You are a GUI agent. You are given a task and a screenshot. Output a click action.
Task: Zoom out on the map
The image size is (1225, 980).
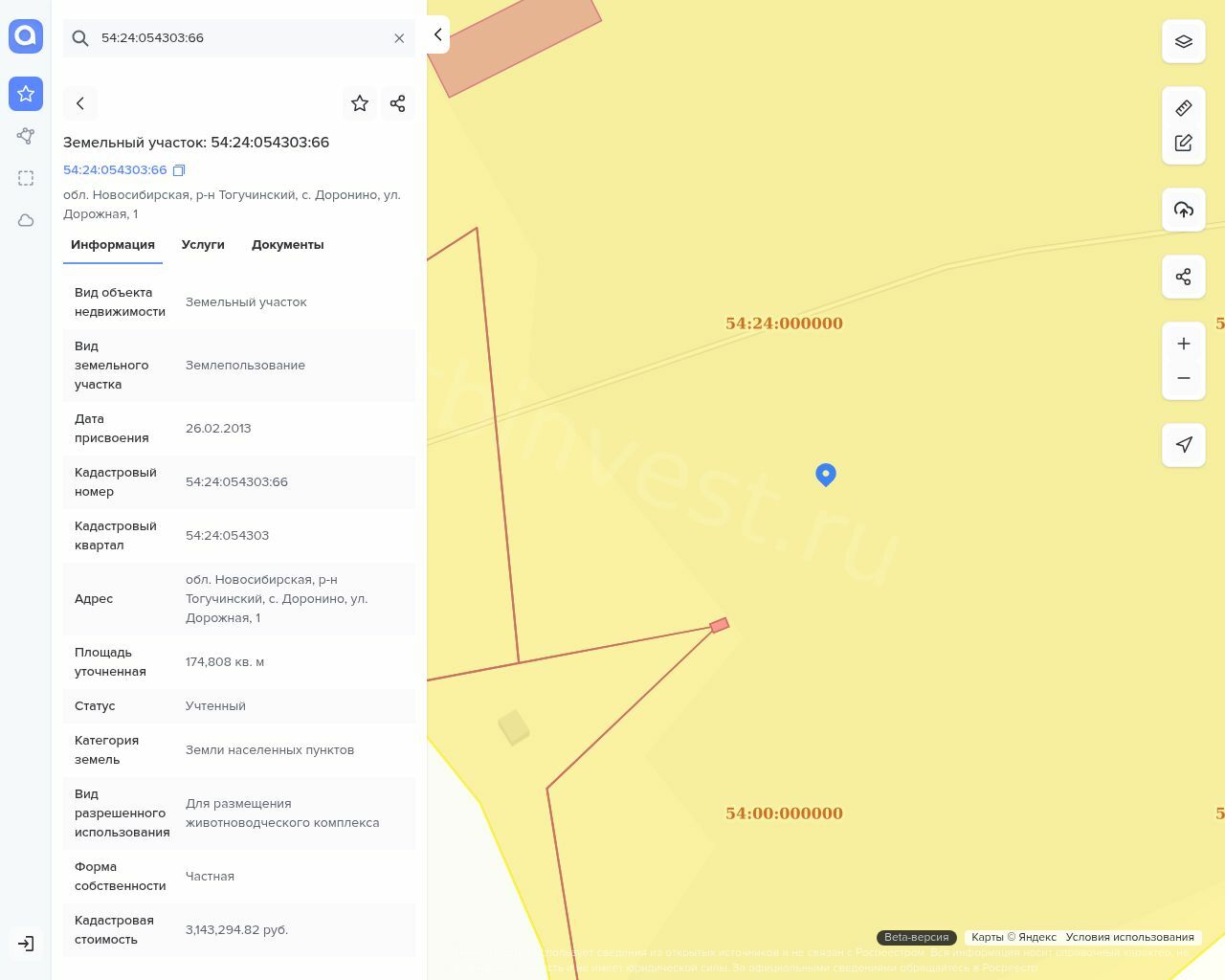coord(1183,378)
